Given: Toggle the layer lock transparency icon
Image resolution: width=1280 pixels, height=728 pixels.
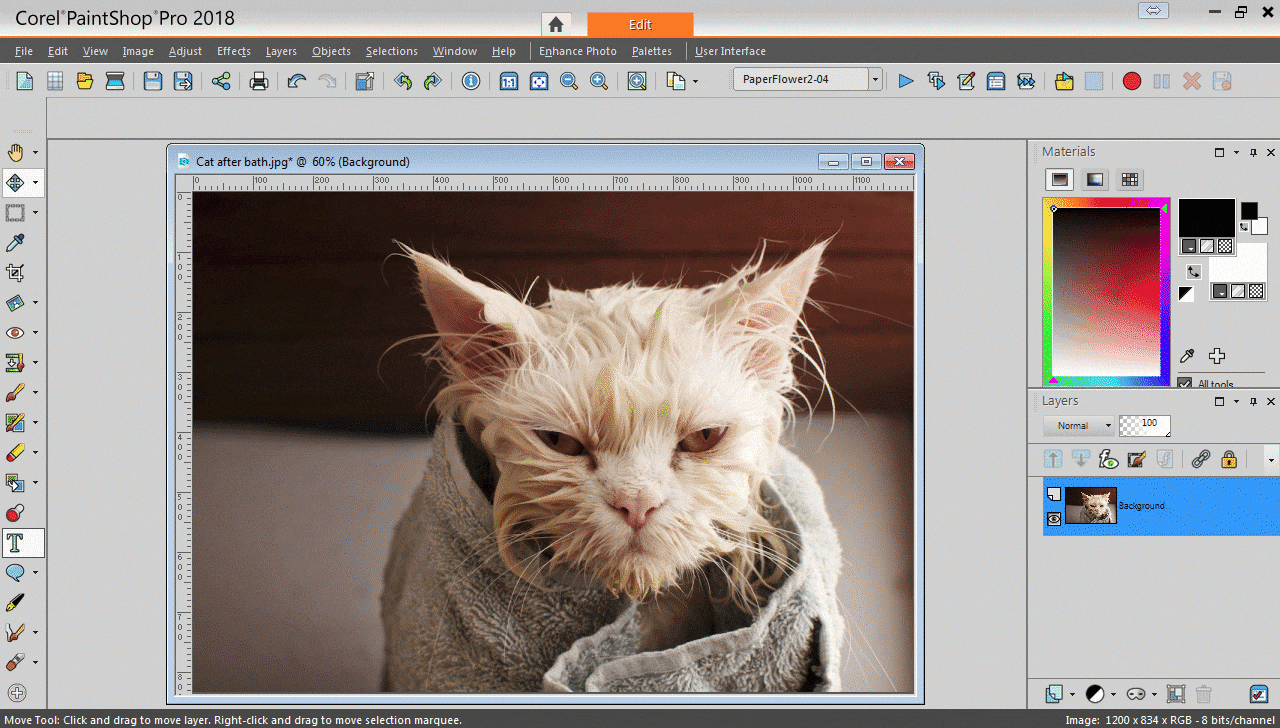Looking at the screenshot, I should click(x=1229, y=459).
